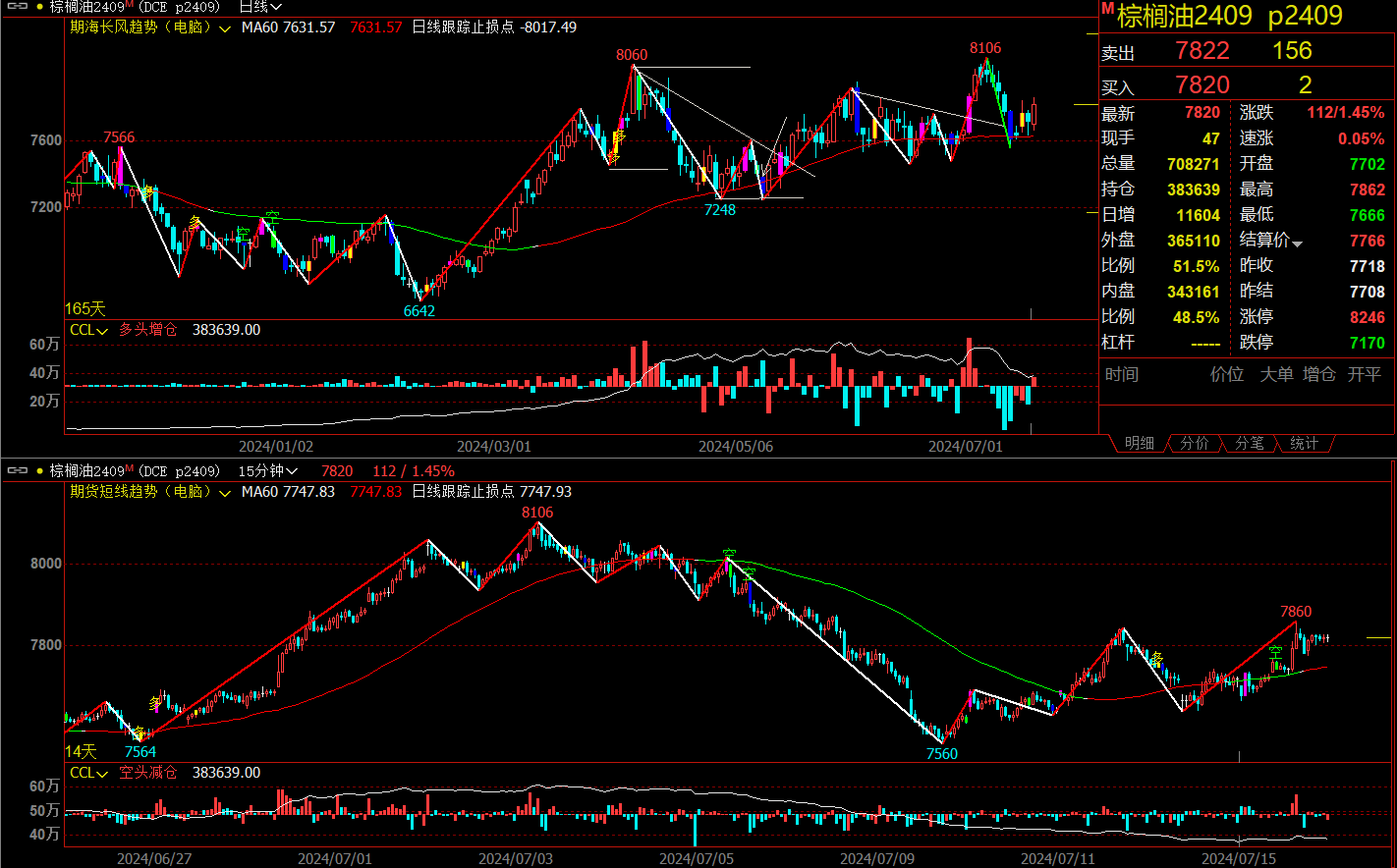This screenshot has width=1397, height=868.
Task: Click the red M icon beside quote title
Action: click(1107, 9)
